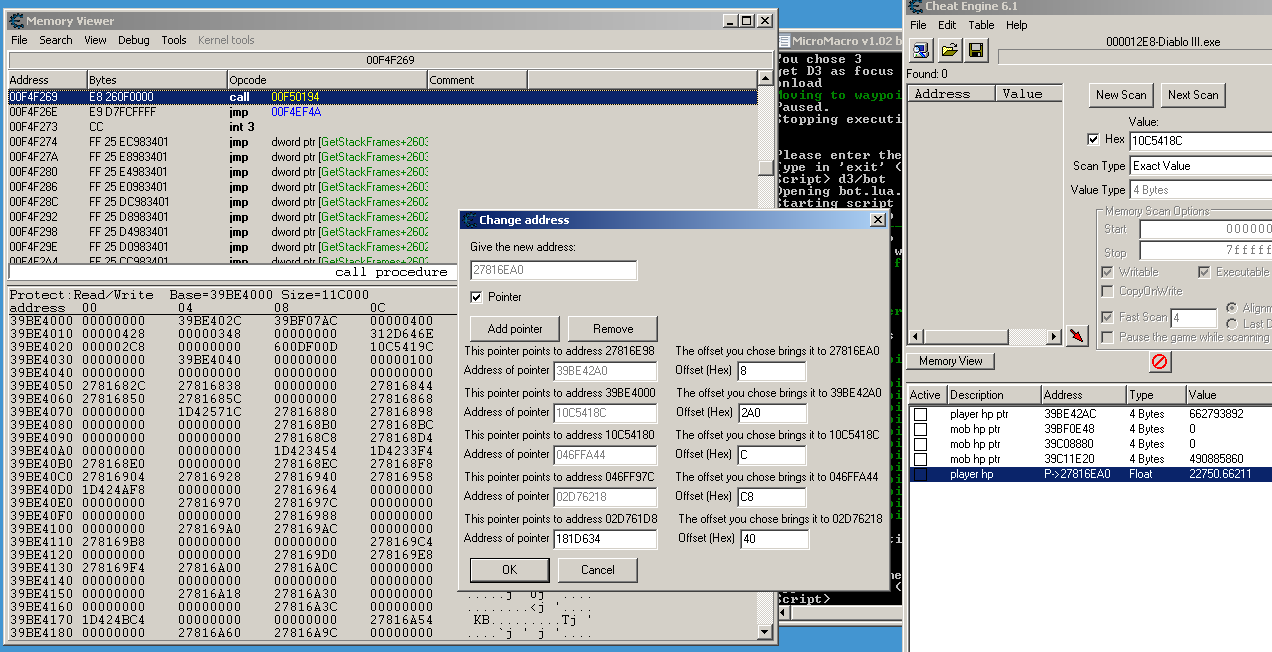
Task: Click the Cheat Engine title bar icon
Action: (914, 7)
